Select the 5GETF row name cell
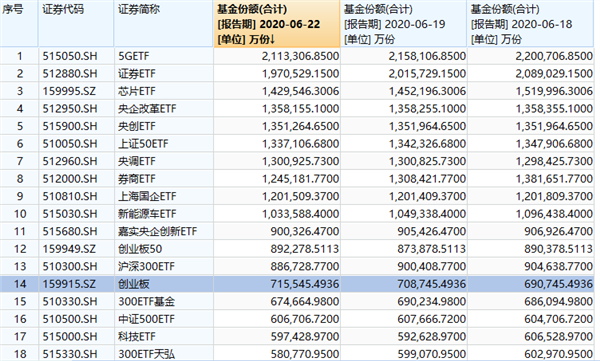The image size is (600, 361). pos(163,56)
